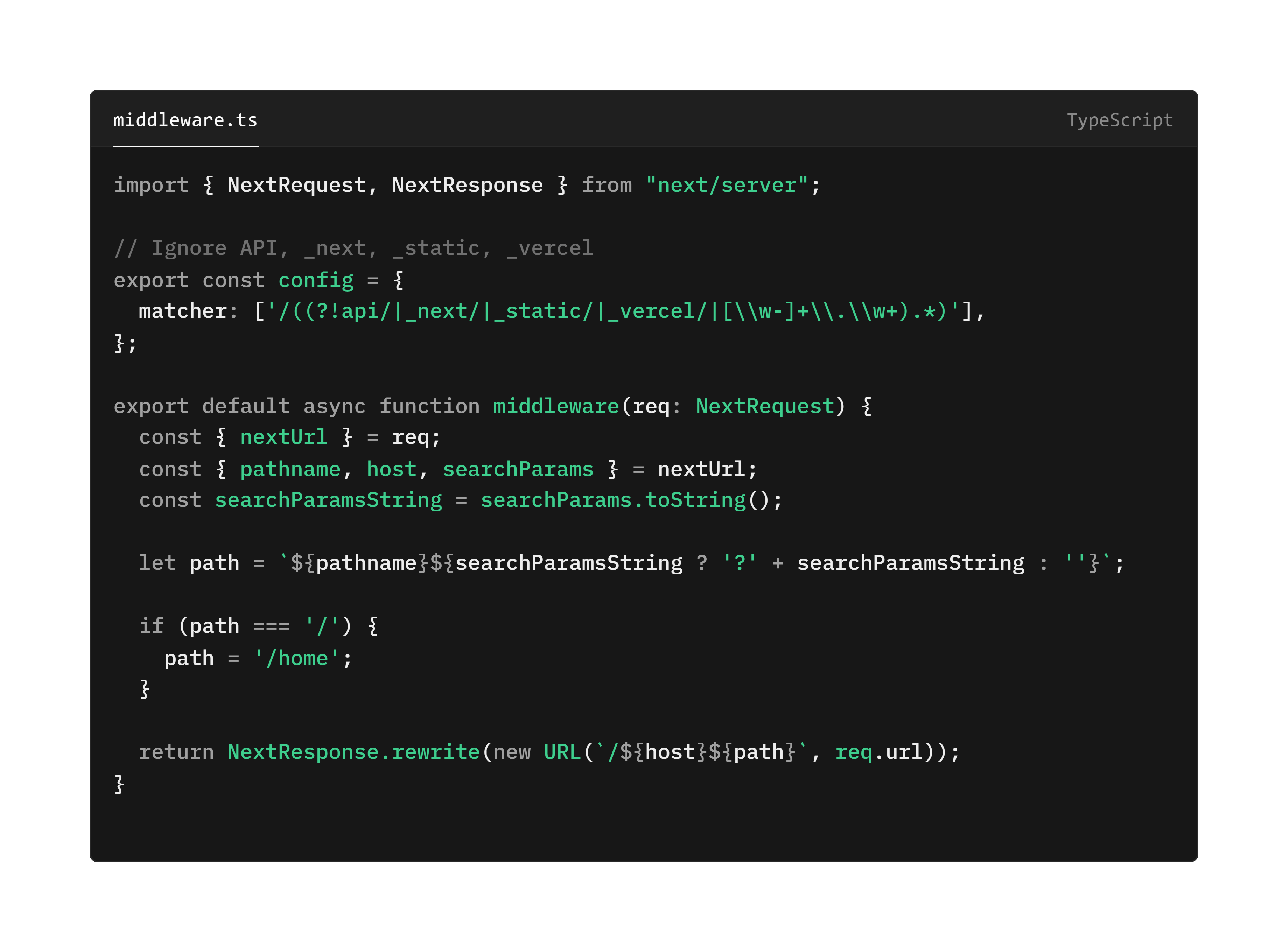
Task: Click the NextResponse.rewrite method call
Action: [353, 751]
